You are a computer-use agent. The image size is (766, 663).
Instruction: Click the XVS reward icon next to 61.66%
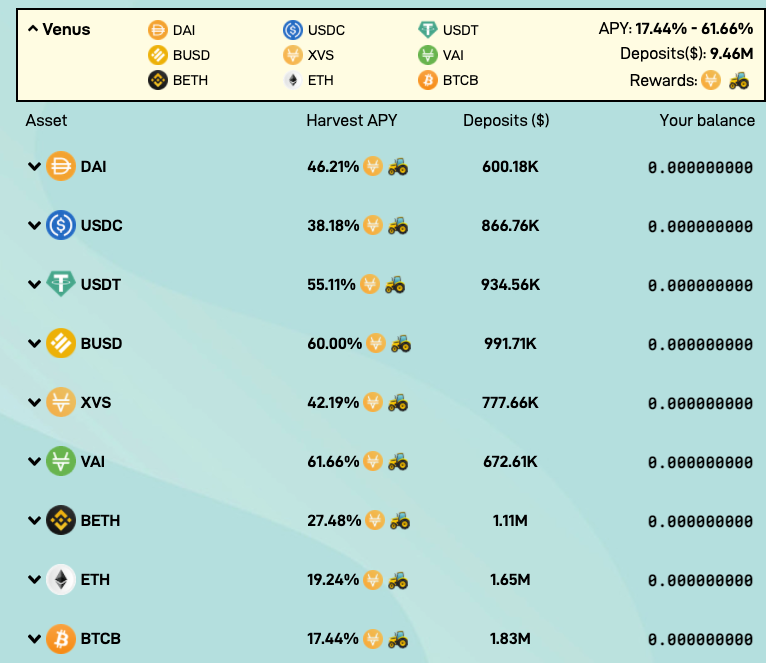tap(373, 461)
